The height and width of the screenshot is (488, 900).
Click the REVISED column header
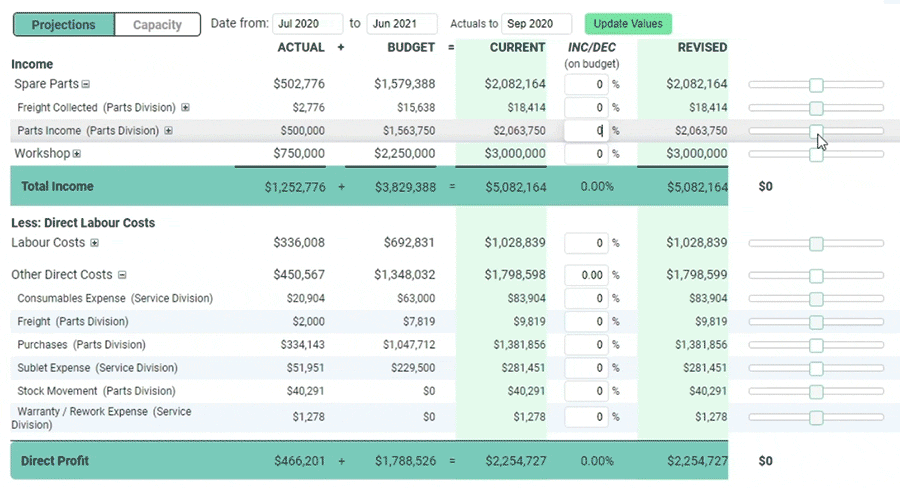point(703,47)
